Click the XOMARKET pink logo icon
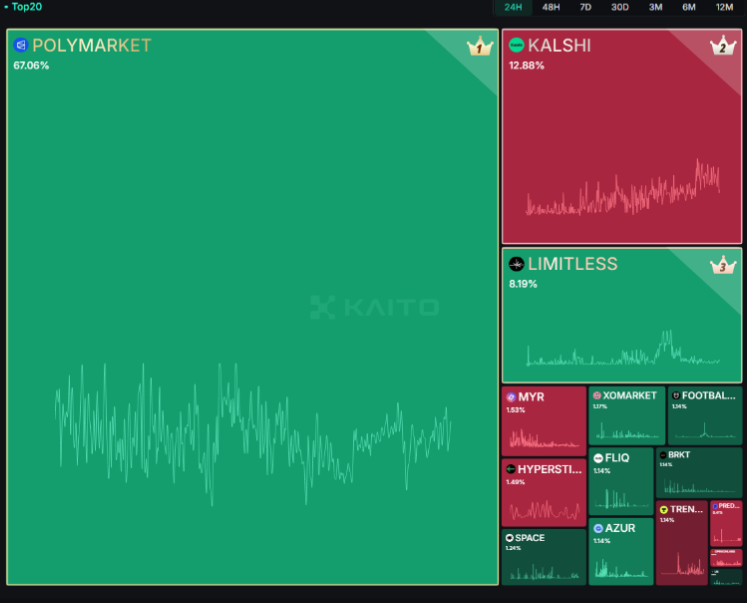This screenshot has width=747, height=603. pos(597,396)
